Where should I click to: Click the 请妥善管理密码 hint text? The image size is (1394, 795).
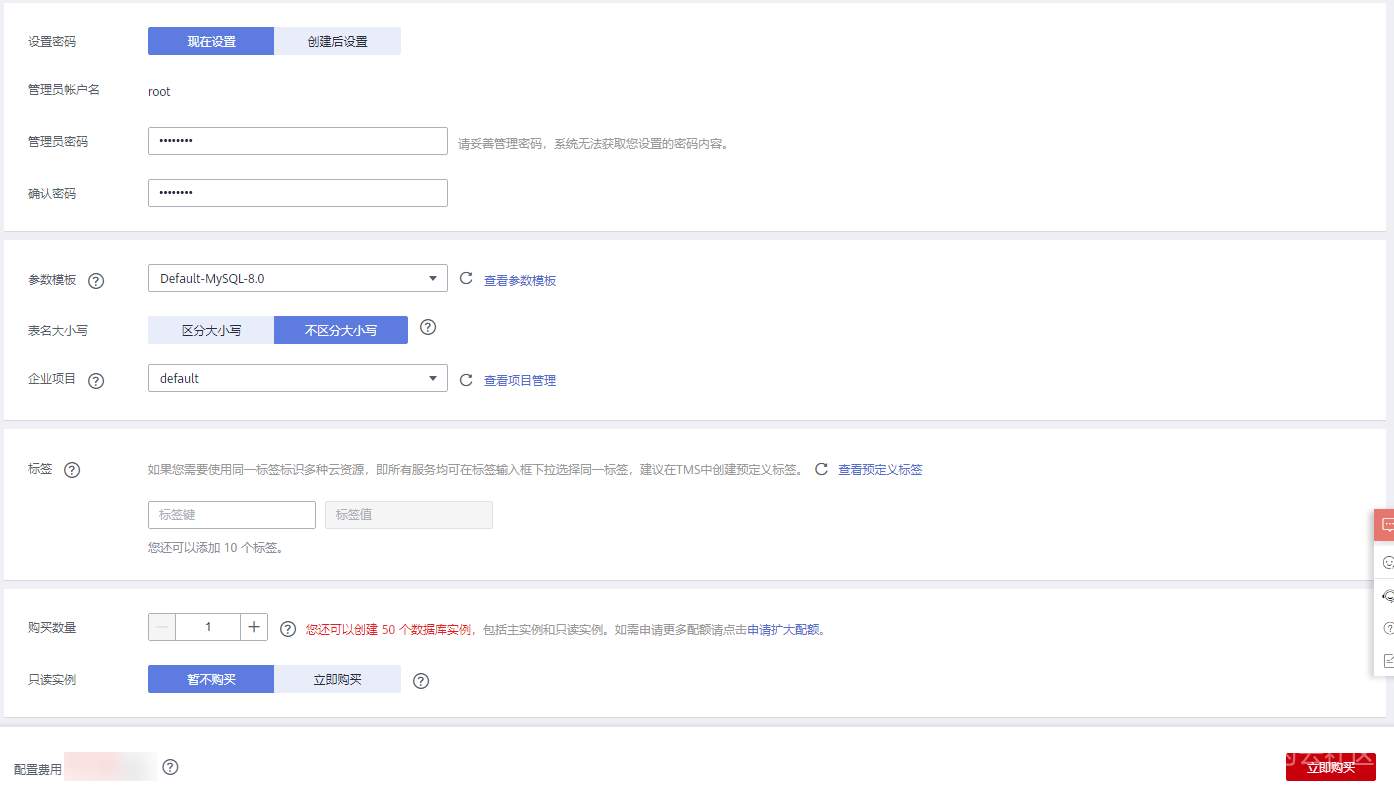(x=595, y=144)
